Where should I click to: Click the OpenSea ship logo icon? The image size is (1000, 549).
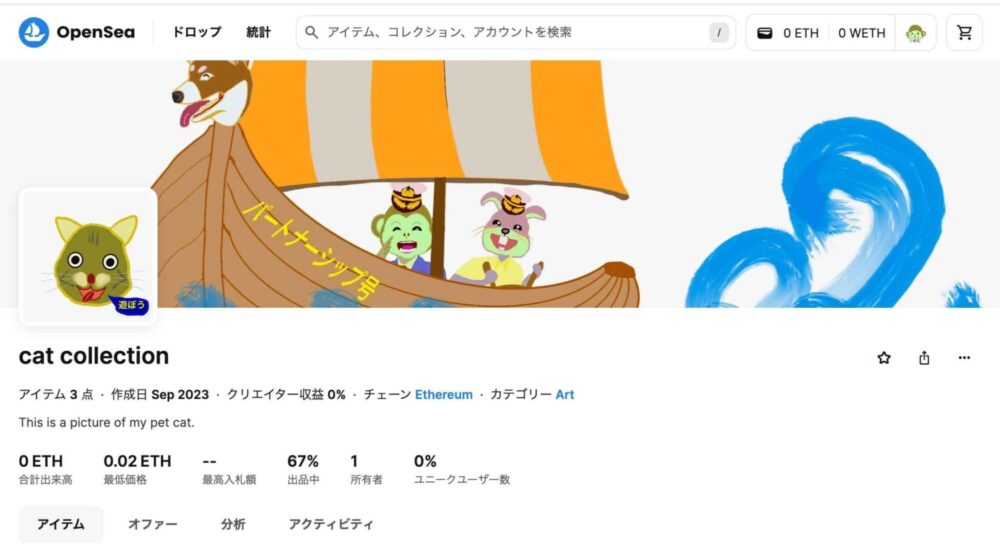click(34, 33)
